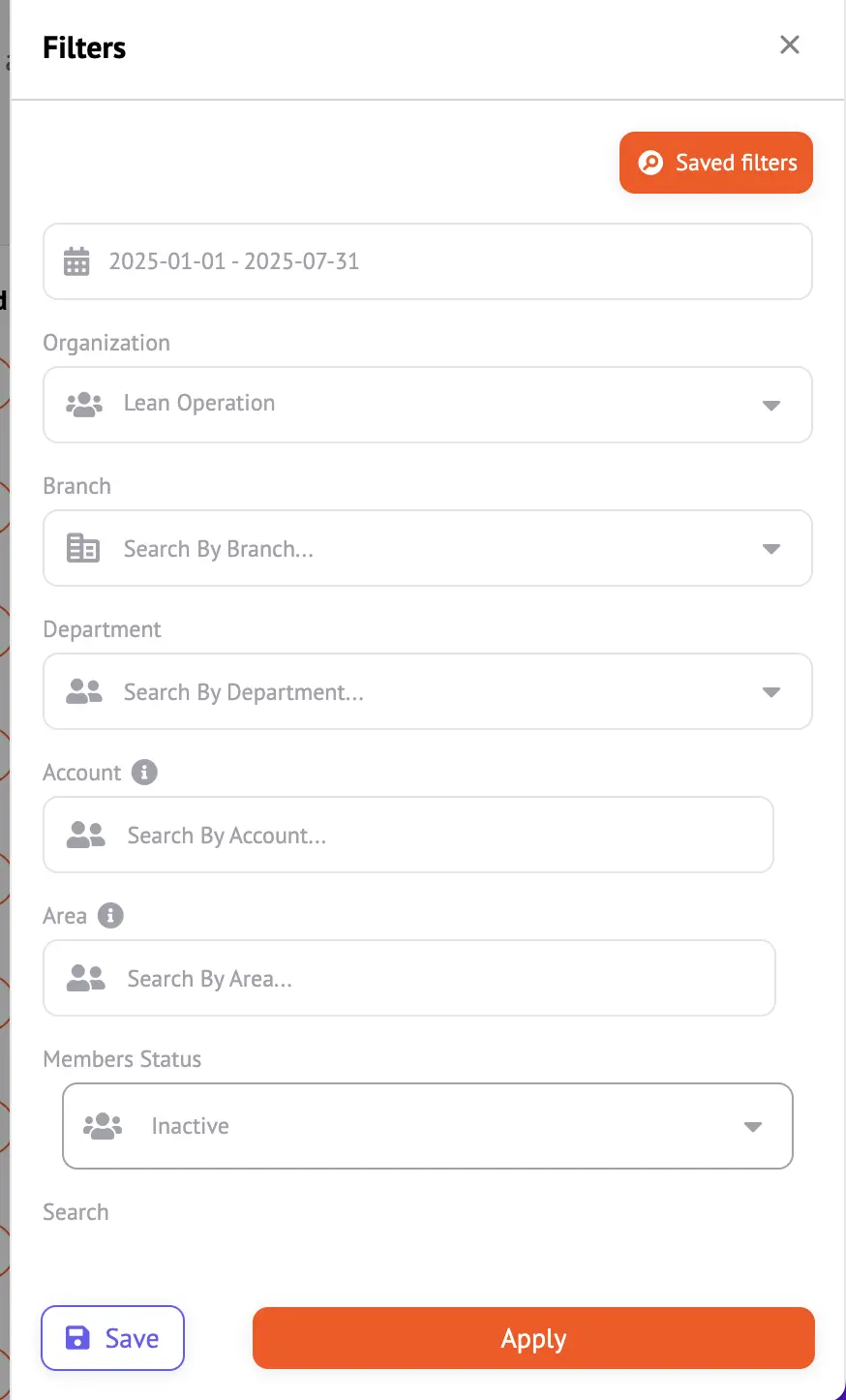Save the current filter settings
This screenshot has width=846, height=1400.
click(x=112, y=1338)
